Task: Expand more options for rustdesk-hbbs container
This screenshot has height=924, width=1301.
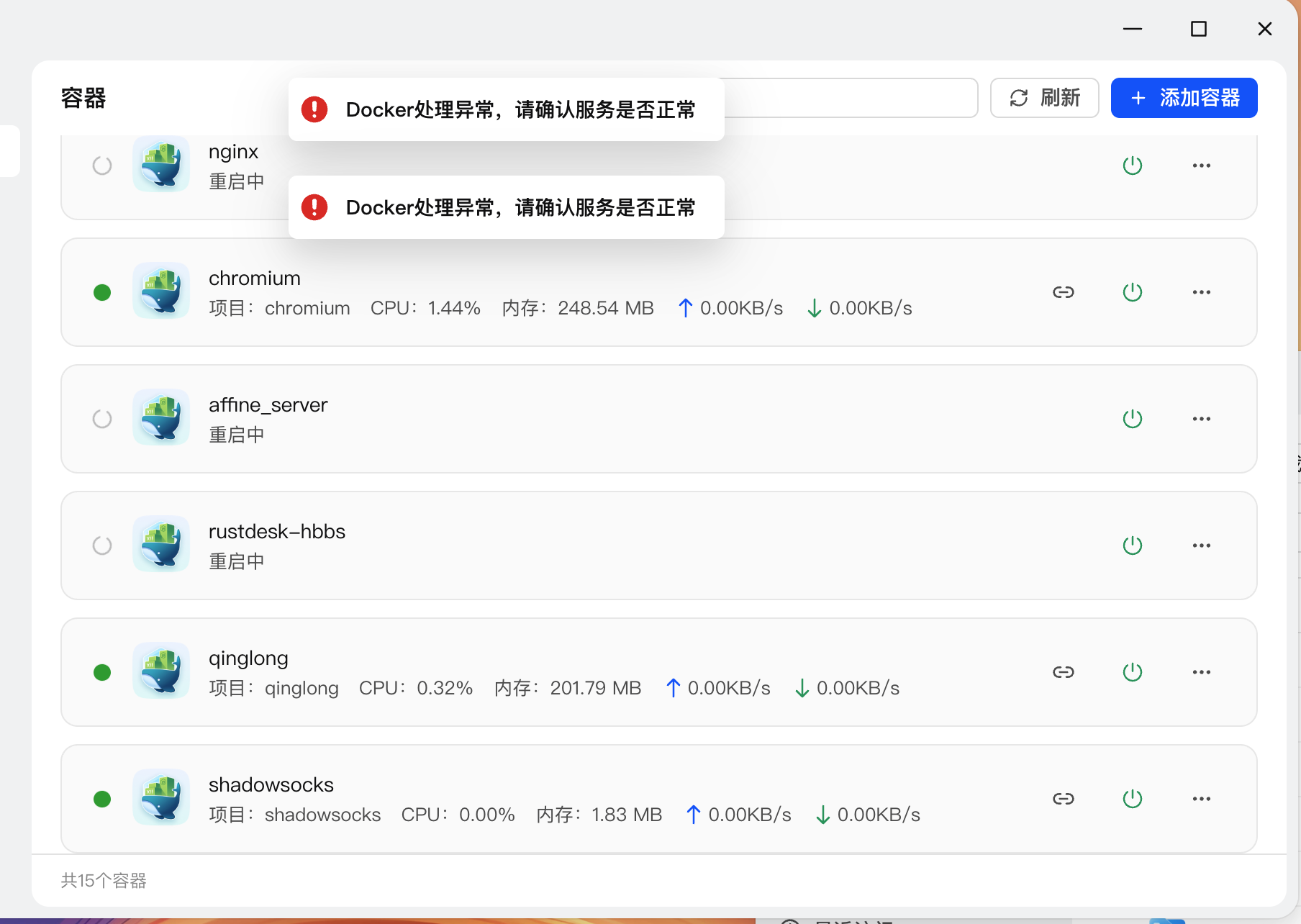Action: 1201,545
